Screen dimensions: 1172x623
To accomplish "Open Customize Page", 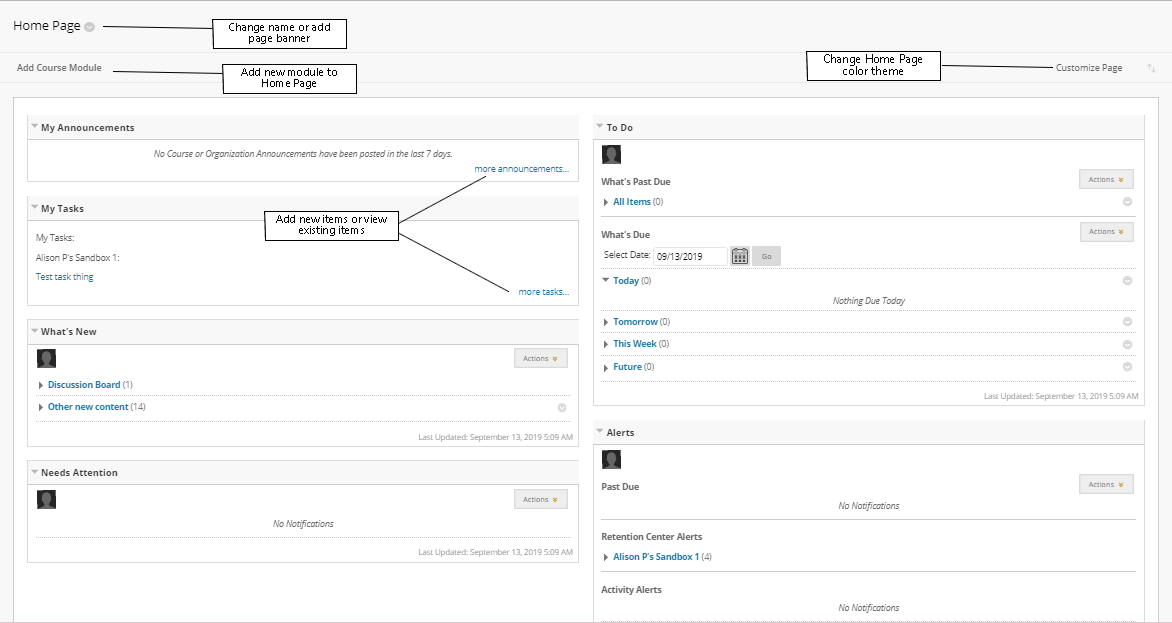I will [x=1088, y=68].
